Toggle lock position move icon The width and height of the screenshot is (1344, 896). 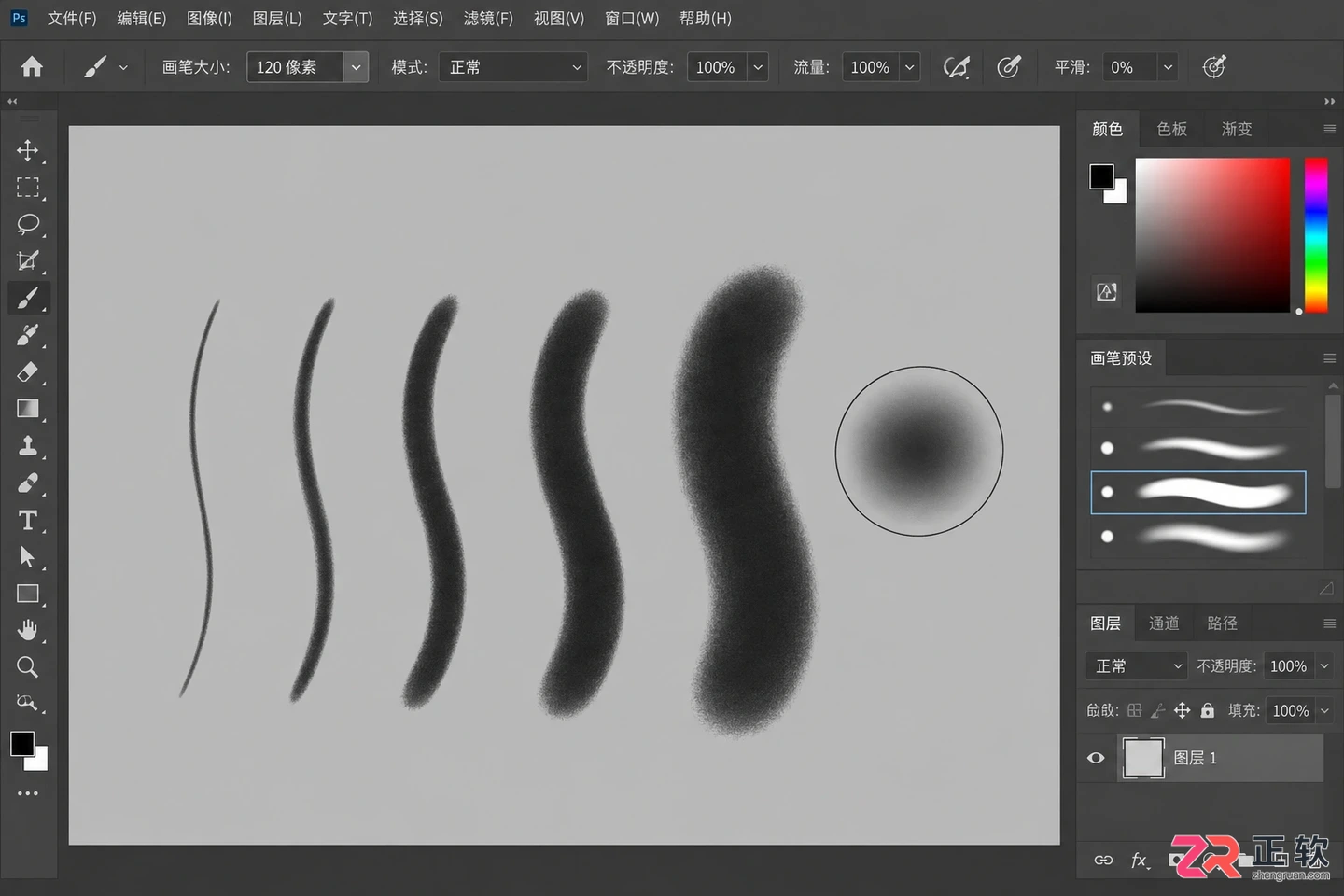(1182, 710)
